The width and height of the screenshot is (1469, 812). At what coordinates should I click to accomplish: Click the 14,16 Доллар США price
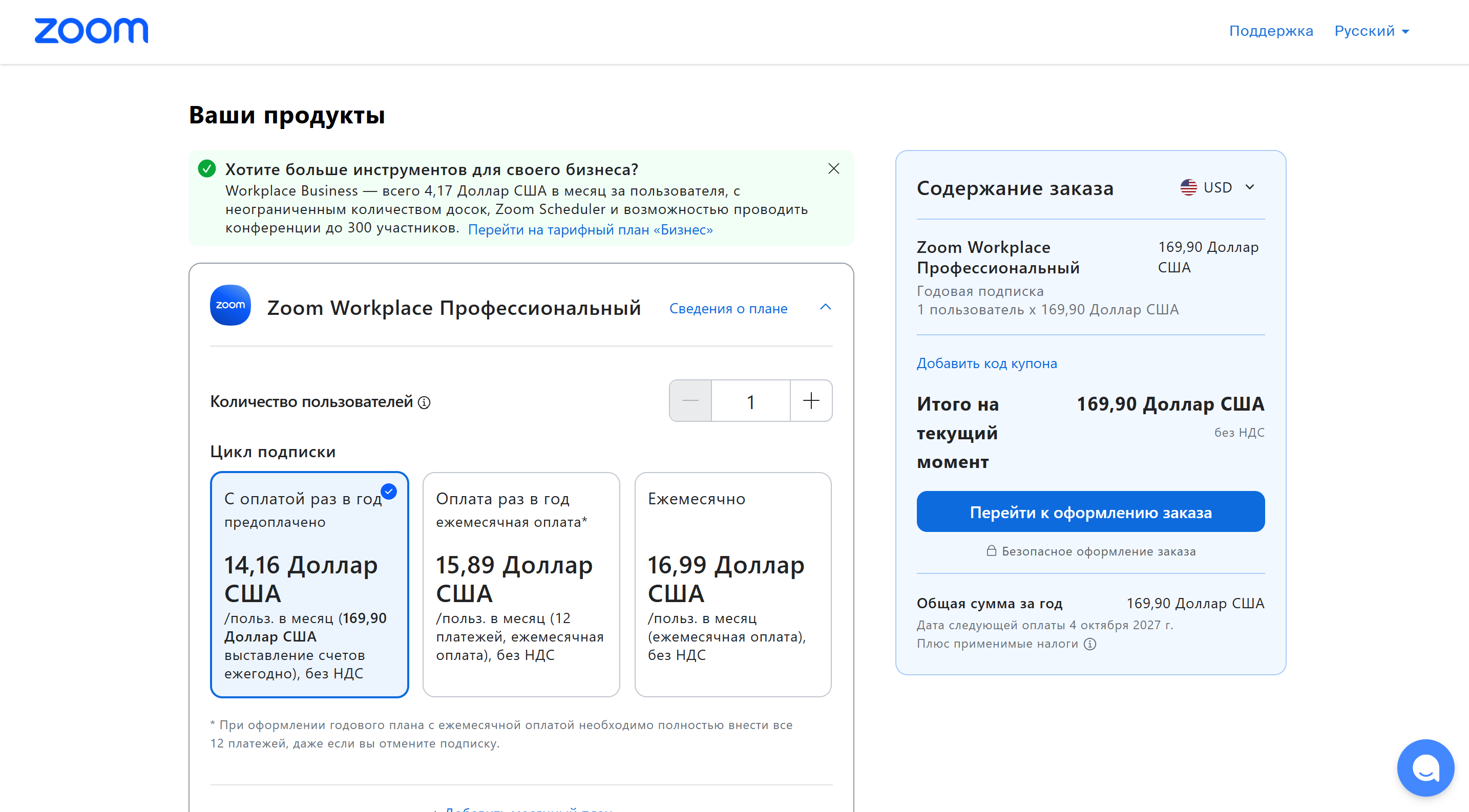tap(301, 579)
